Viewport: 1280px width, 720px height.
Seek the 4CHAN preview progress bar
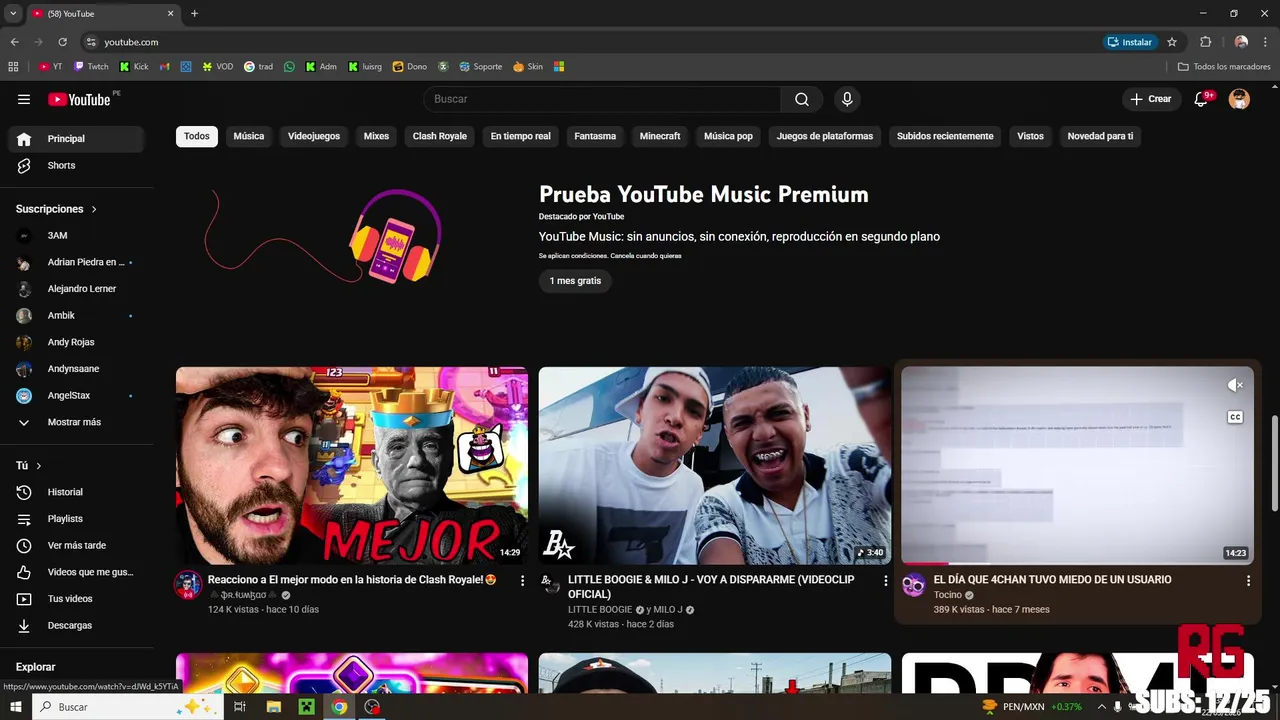[x=1077, y=564]
